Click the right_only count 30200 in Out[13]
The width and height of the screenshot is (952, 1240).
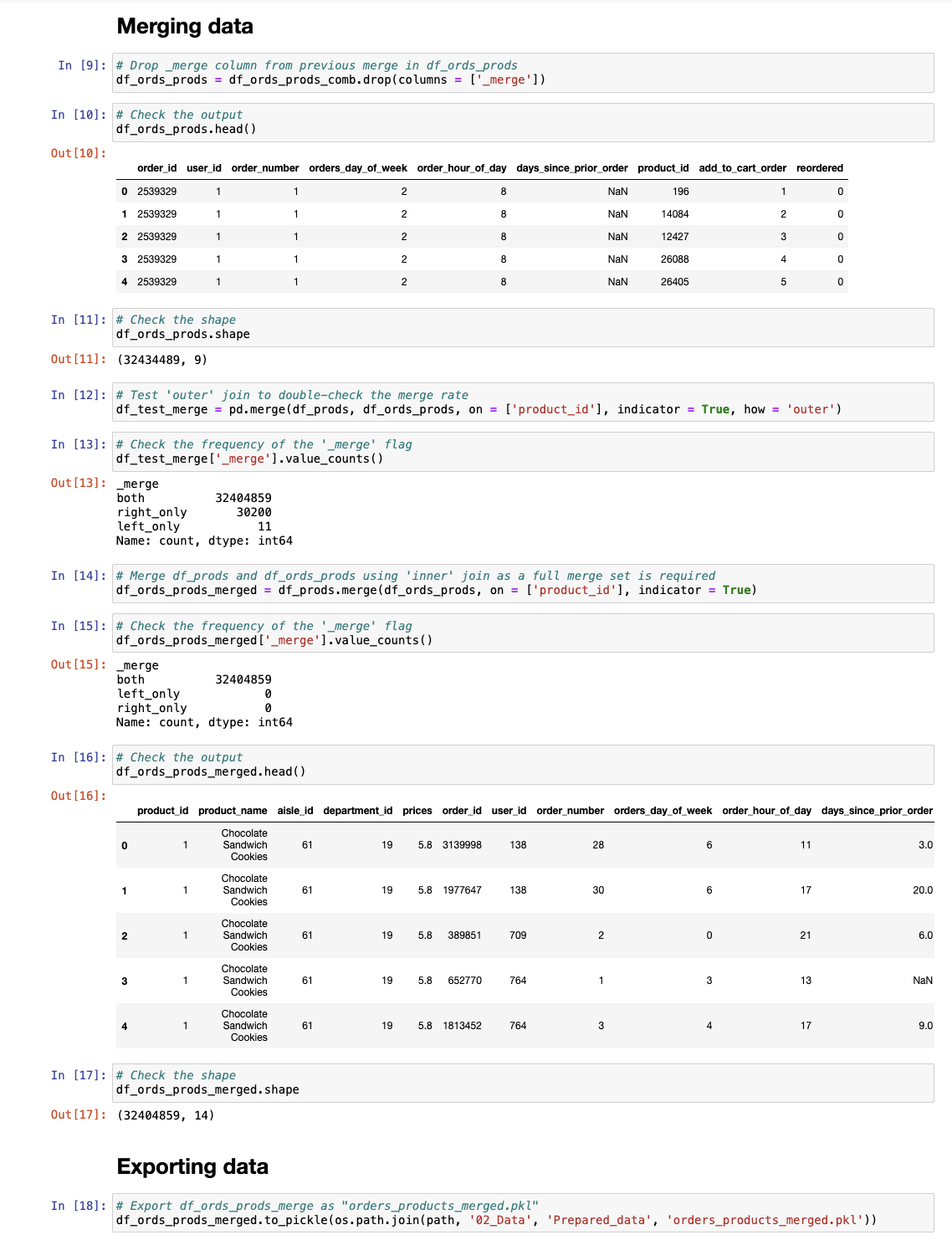click(253, 512)
